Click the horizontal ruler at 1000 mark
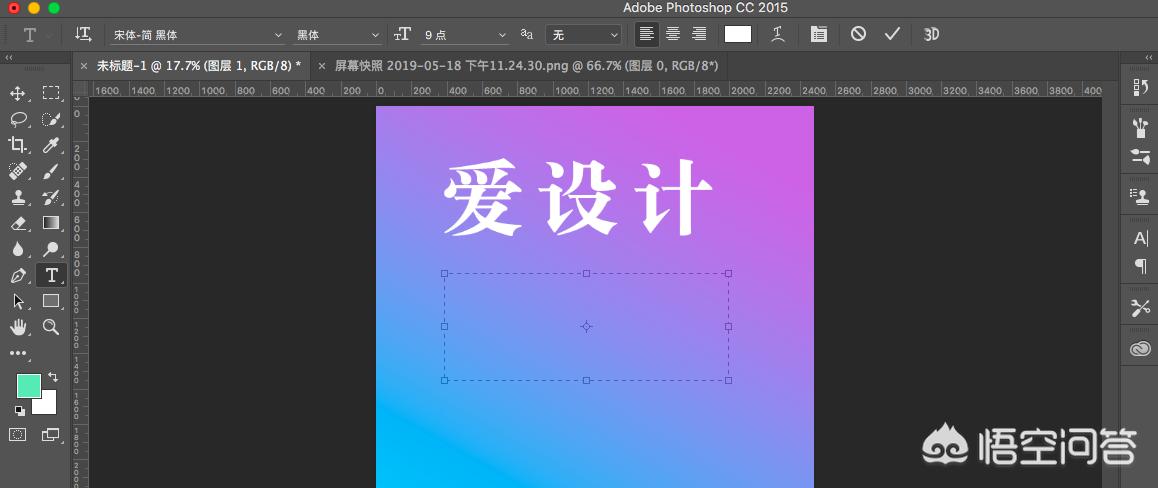1158x488 pixels. click(566, 90)
